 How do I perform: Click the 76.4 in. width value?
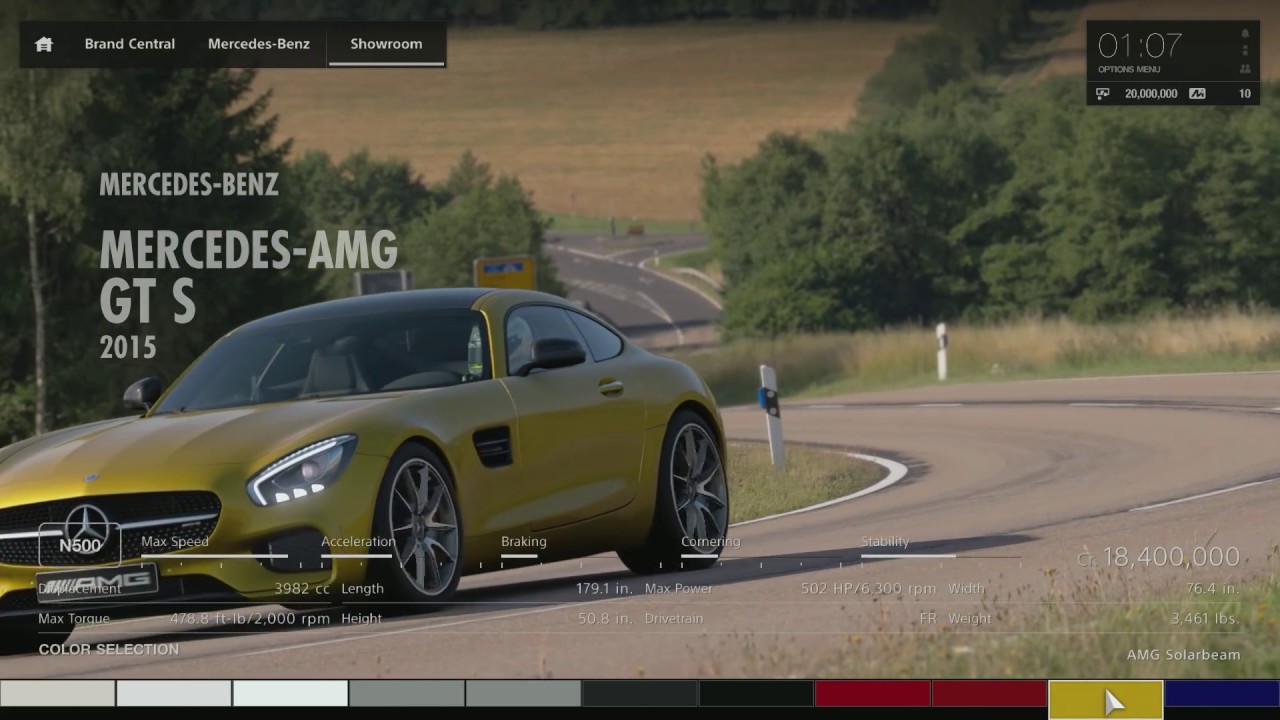coord(1213,589)
